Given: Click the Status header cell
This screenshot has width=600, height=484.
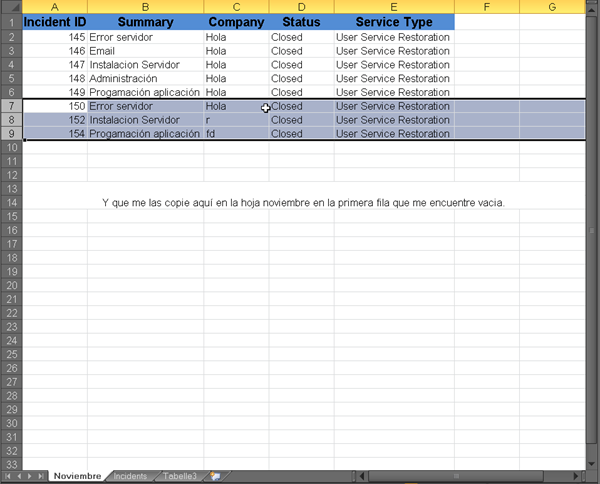Looking at the screenshot, I should (x=302, y=22).
